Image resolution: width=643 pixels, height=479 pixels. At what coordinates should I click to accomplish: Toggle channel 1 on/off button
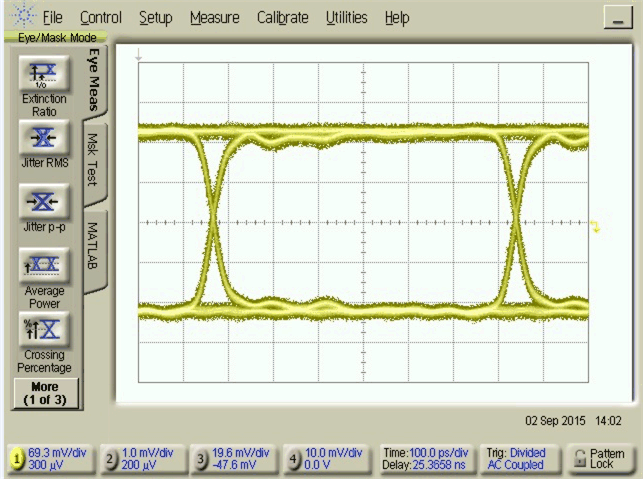click(17, 459)
